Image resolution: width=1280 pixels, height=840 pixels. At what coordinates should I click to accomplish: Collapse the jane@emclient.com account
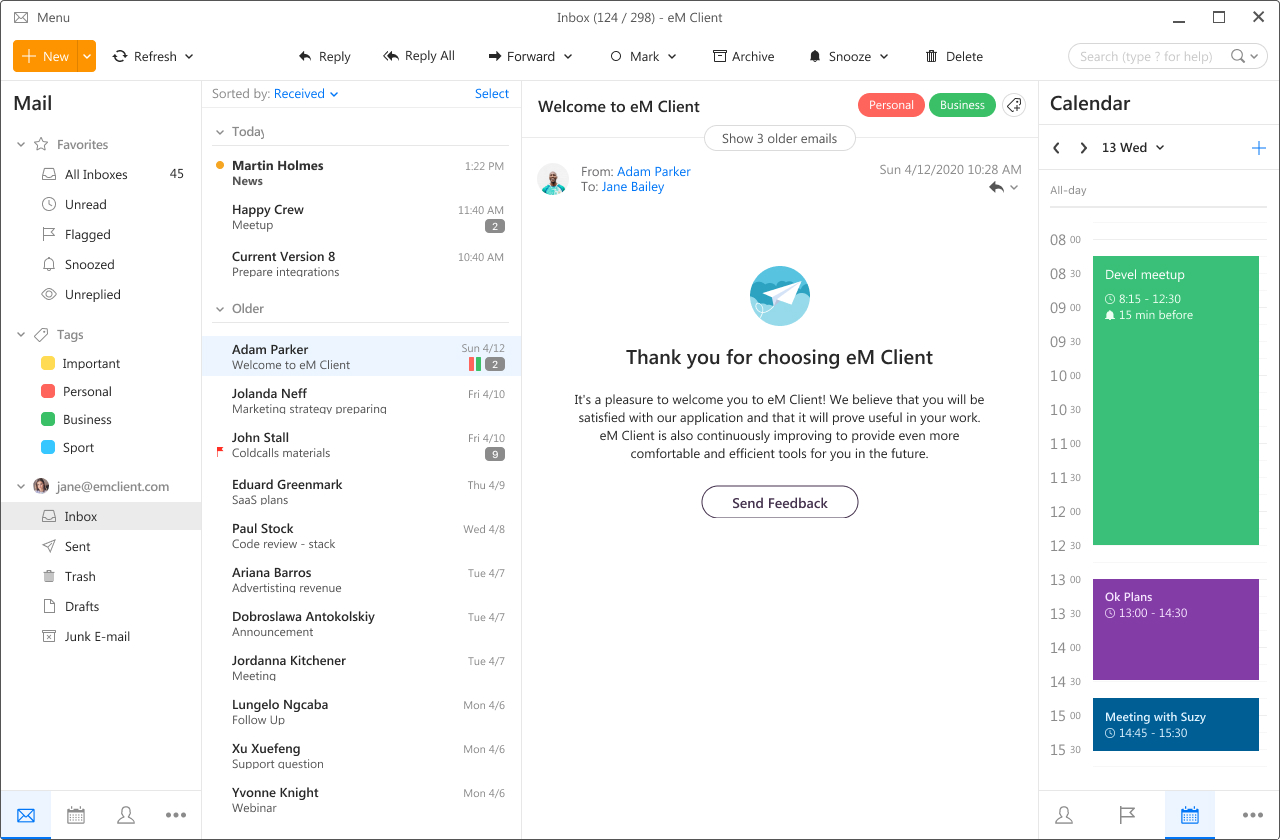(x=21, y=486)
